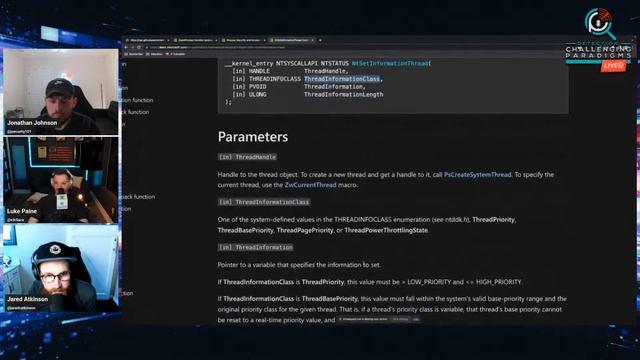Reload the current documentation page

(x=139, y=47)
